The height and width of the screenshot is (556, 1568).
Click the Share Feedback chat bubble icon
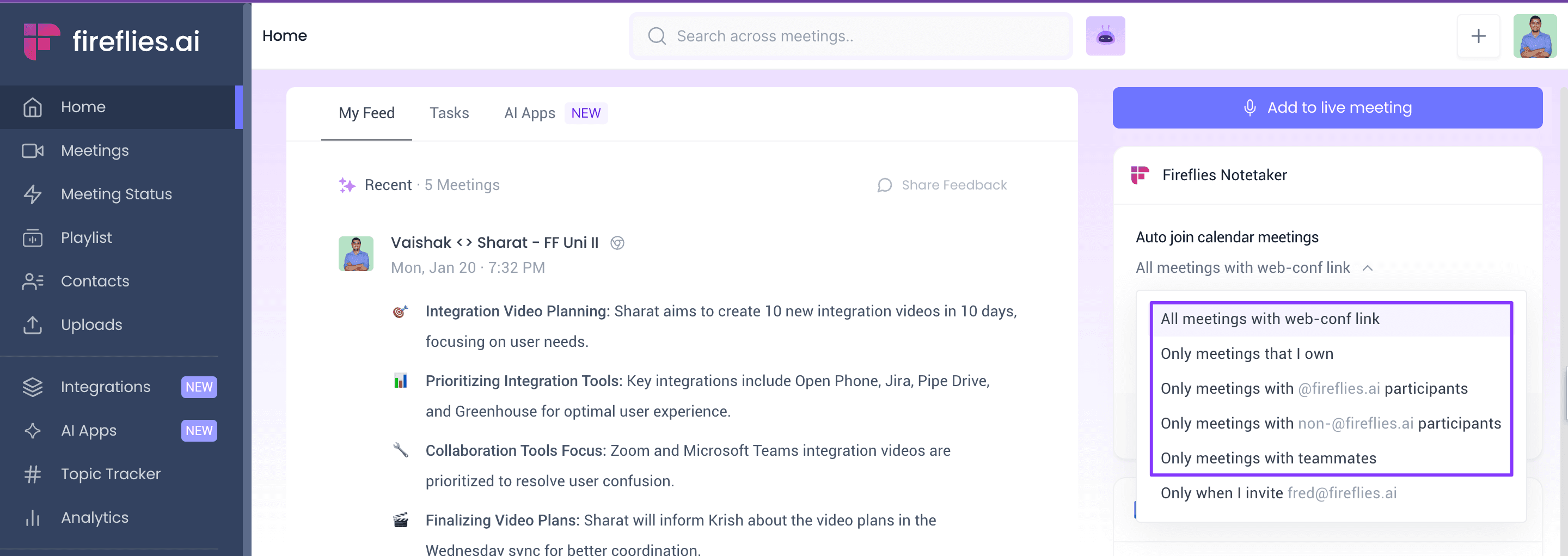pyautogui.click(x=884, y=185)
